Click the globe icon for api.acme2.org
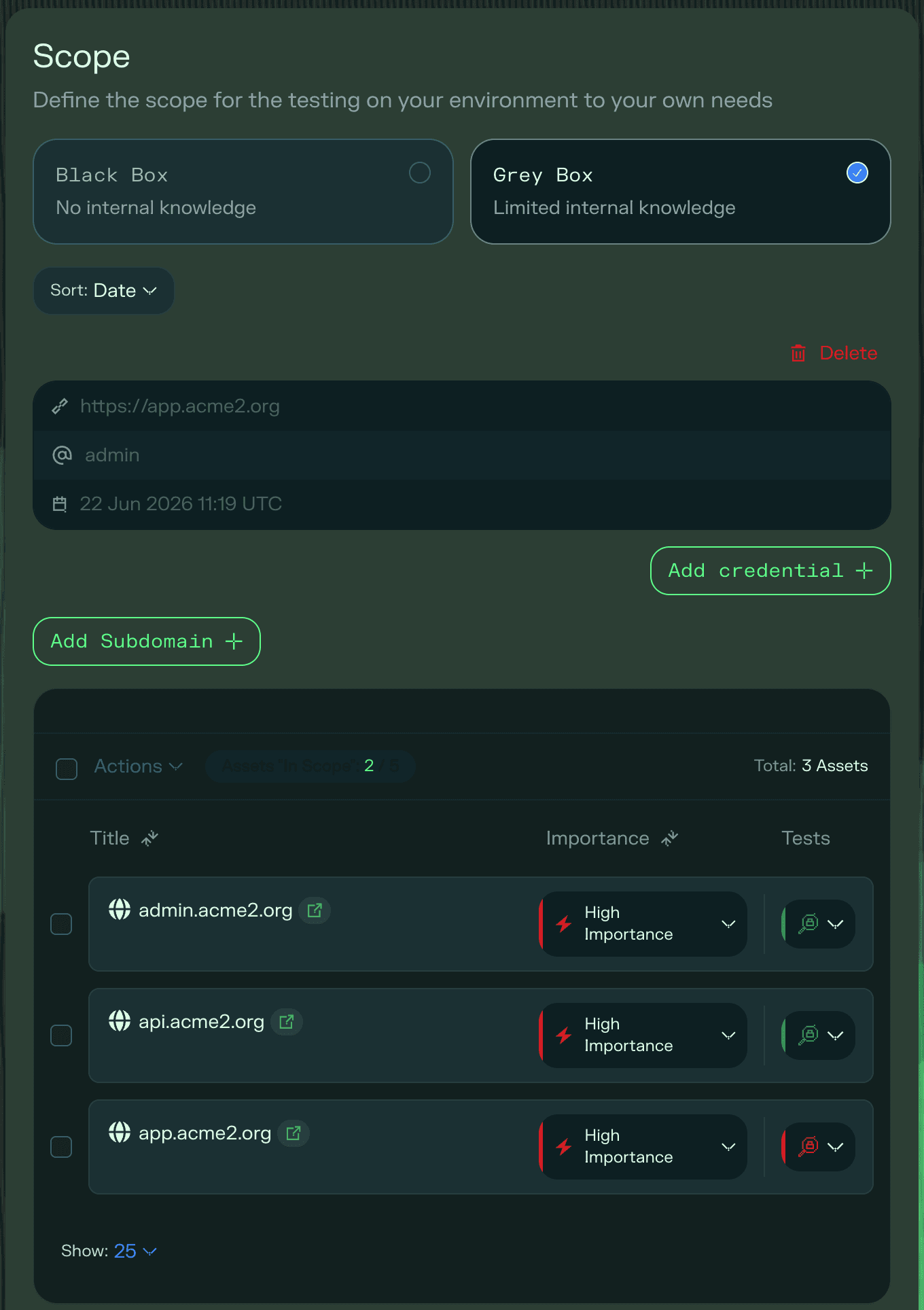Screen dimensions: 924x1310 (x=120, y=1021)
